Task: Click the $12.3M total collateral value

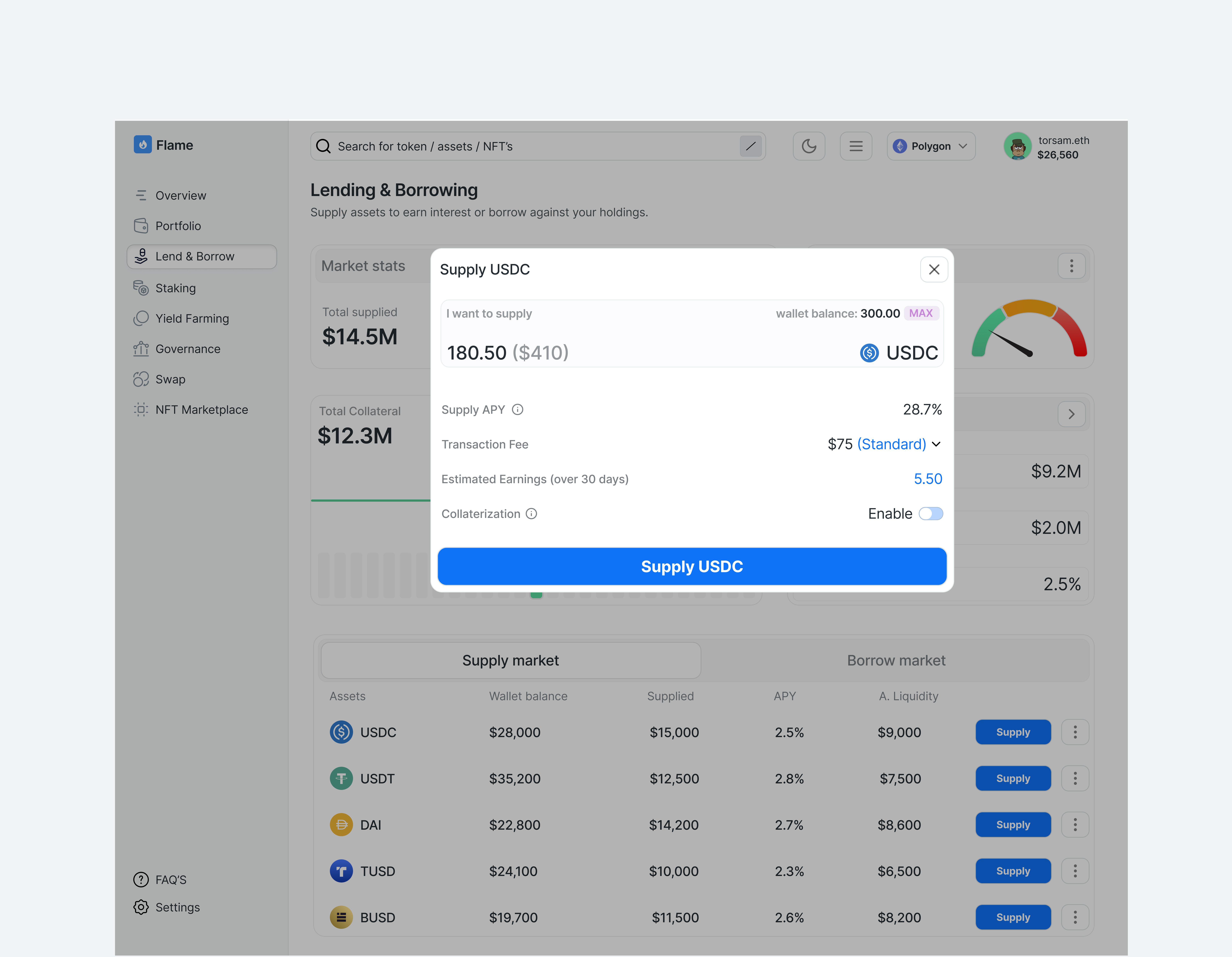Action: pyautogui.click(x=355, y=436)
